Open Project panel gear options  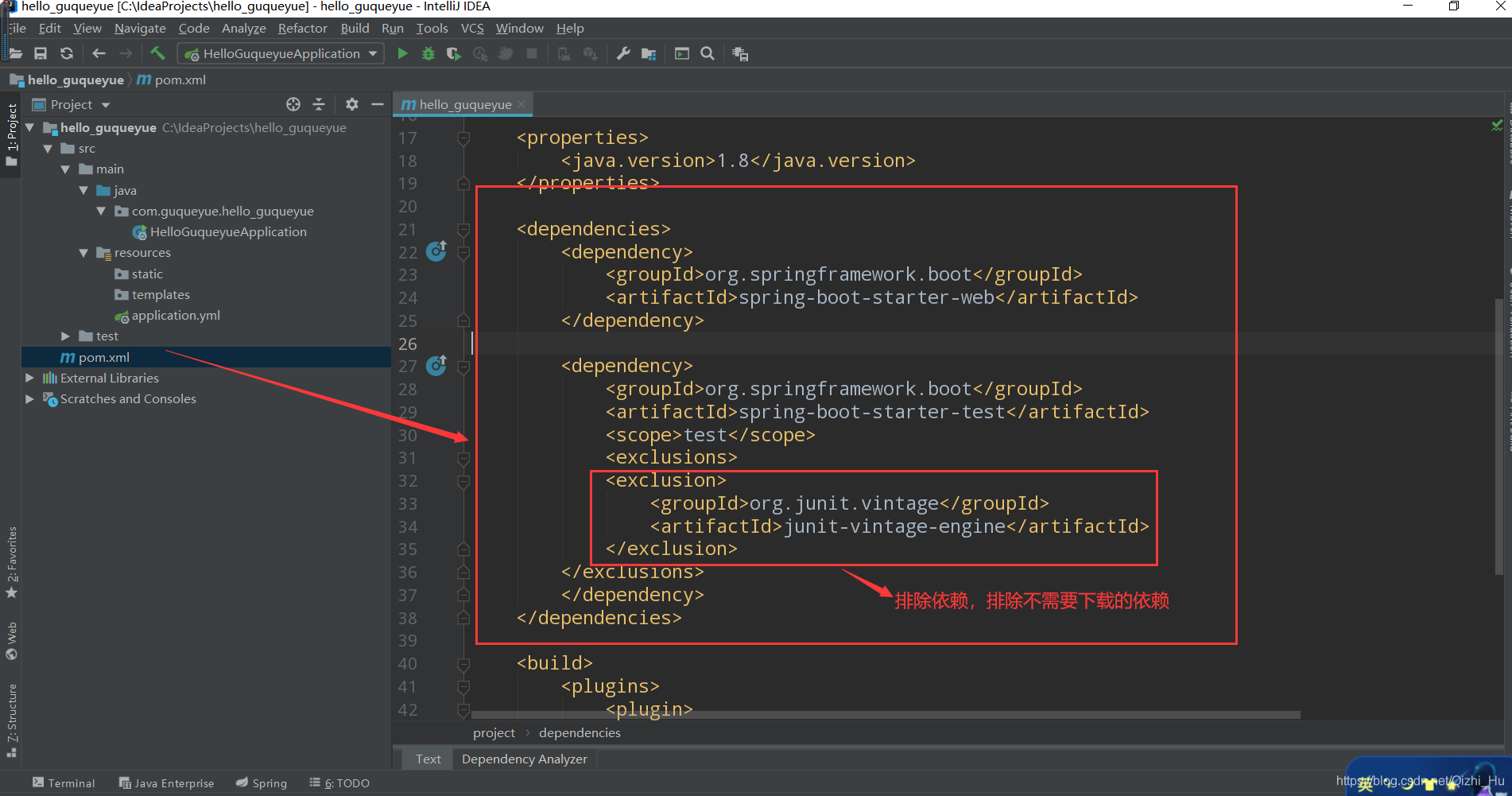(352, 104)
